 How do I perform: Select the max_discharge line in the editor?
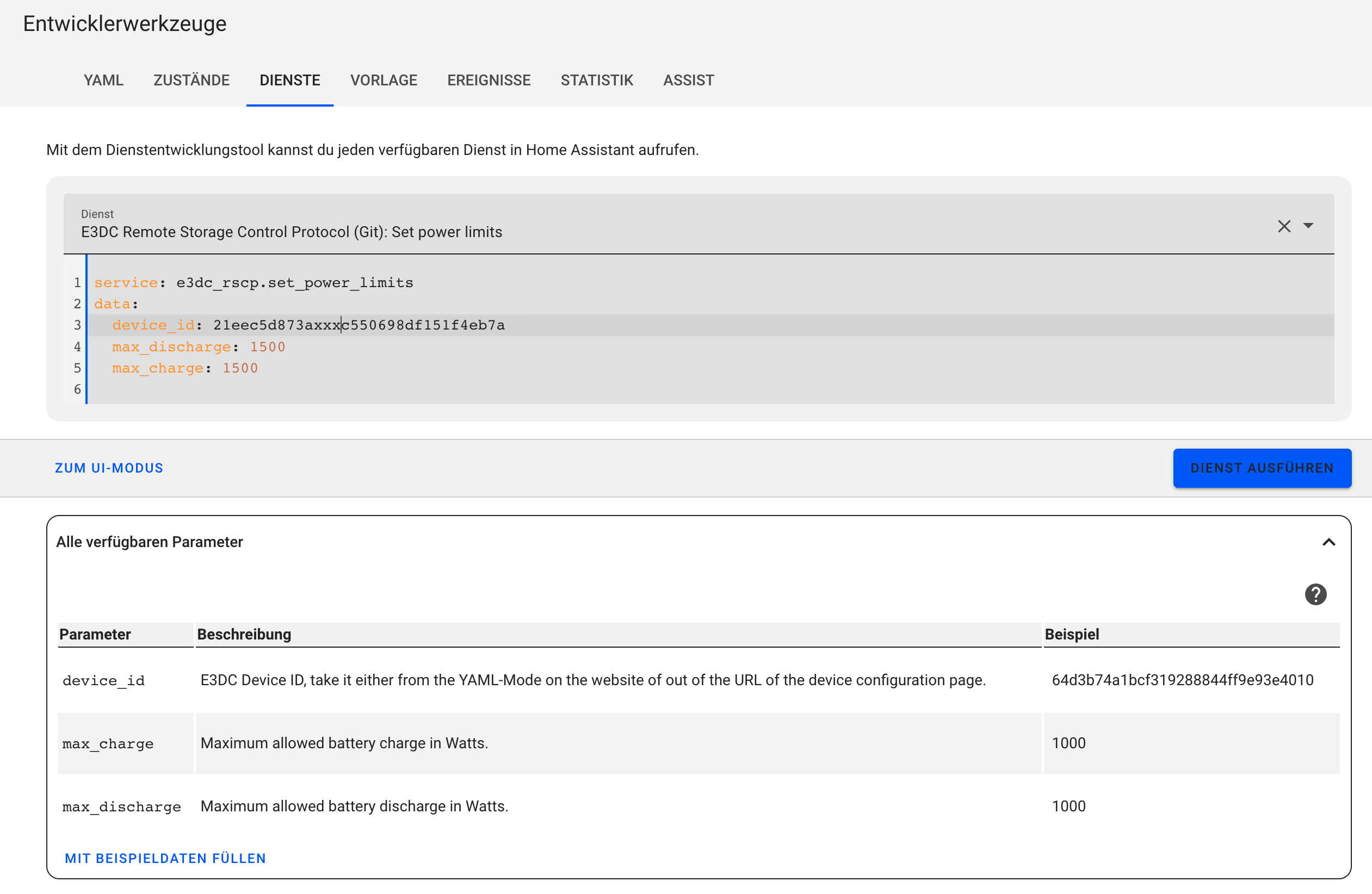click(199, 346)
